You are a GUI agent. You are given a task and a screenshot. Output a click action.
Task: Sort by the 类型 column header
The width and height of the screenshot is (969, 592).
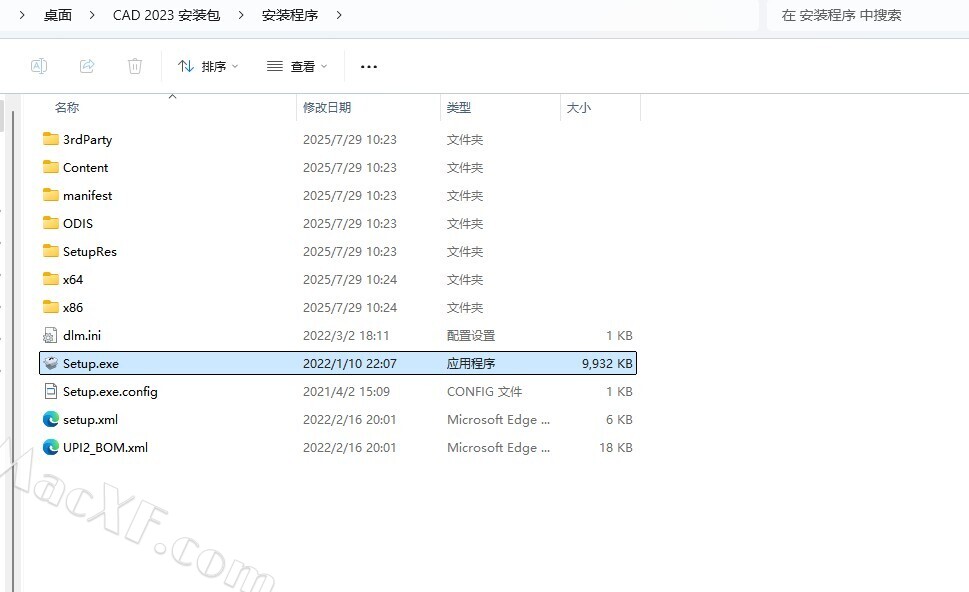[459, 108]
